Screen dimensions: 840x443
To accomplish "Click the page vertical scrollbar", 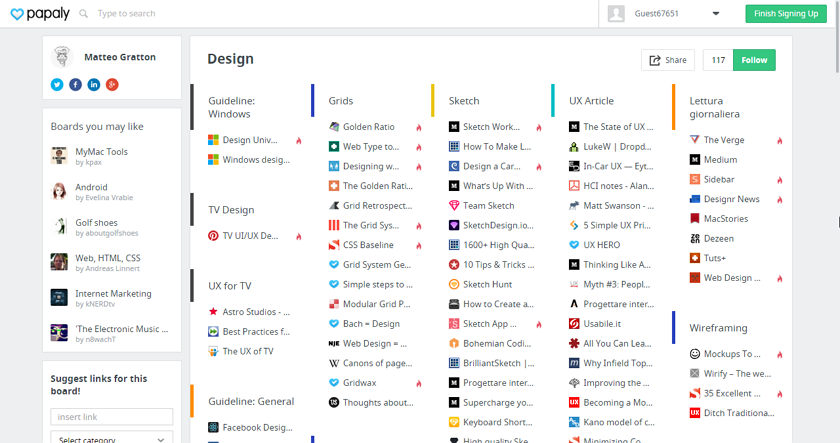I will pyautogui.click(x=837, y=36).
